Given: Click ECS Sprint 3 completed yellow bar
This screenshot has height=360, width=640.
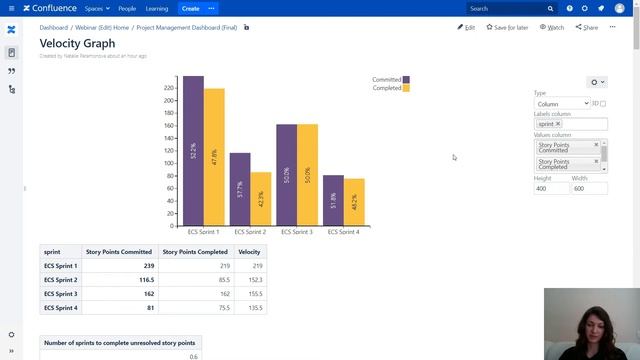Looking at the screenshot, I should tap(307, 175).
